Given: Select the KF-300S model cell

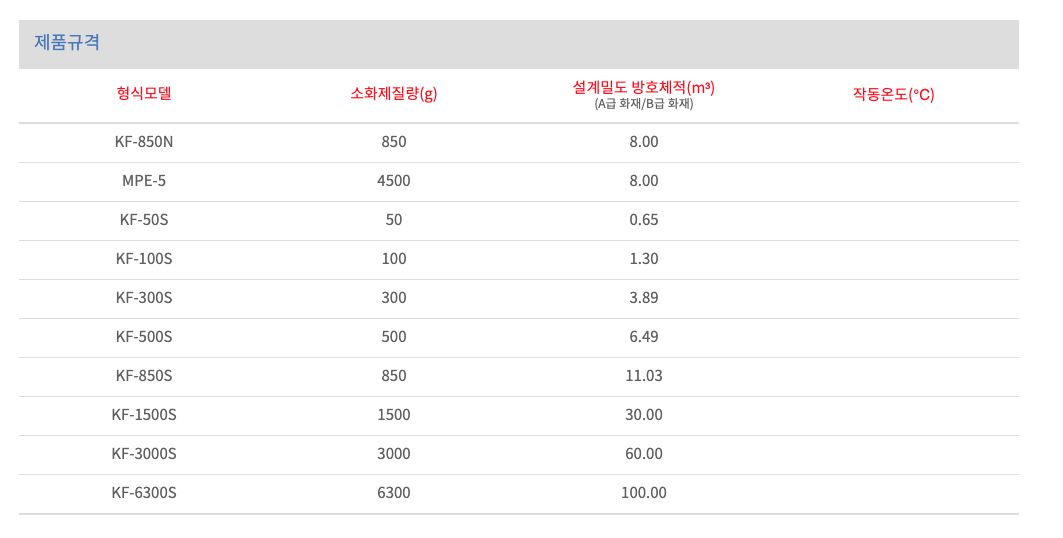Looking at the screenshot, I should coord(144,298).
